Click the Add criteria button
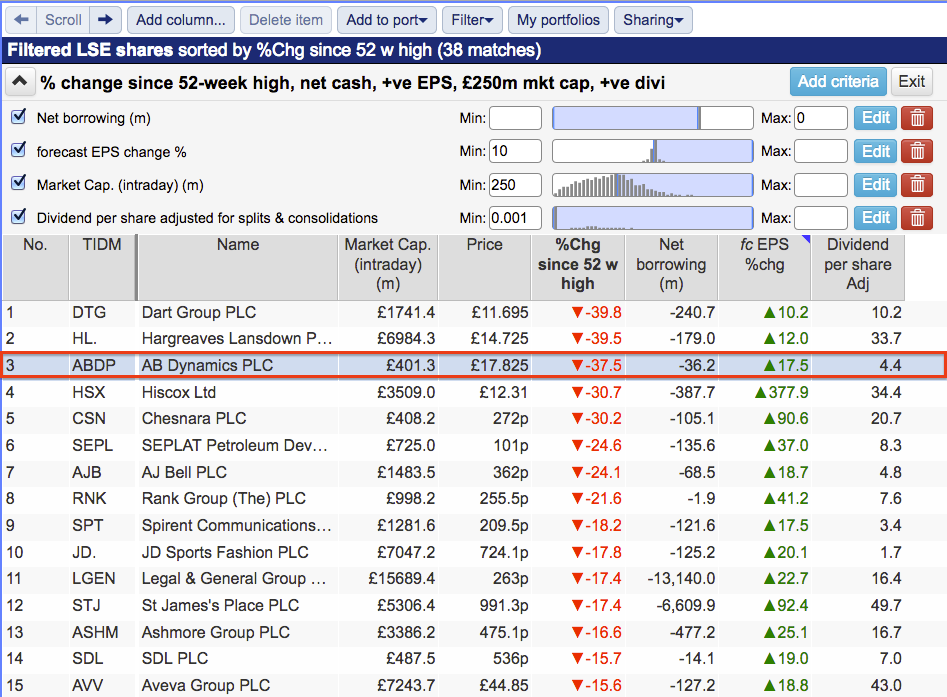The image size is (947, 697). click(838, 82)
